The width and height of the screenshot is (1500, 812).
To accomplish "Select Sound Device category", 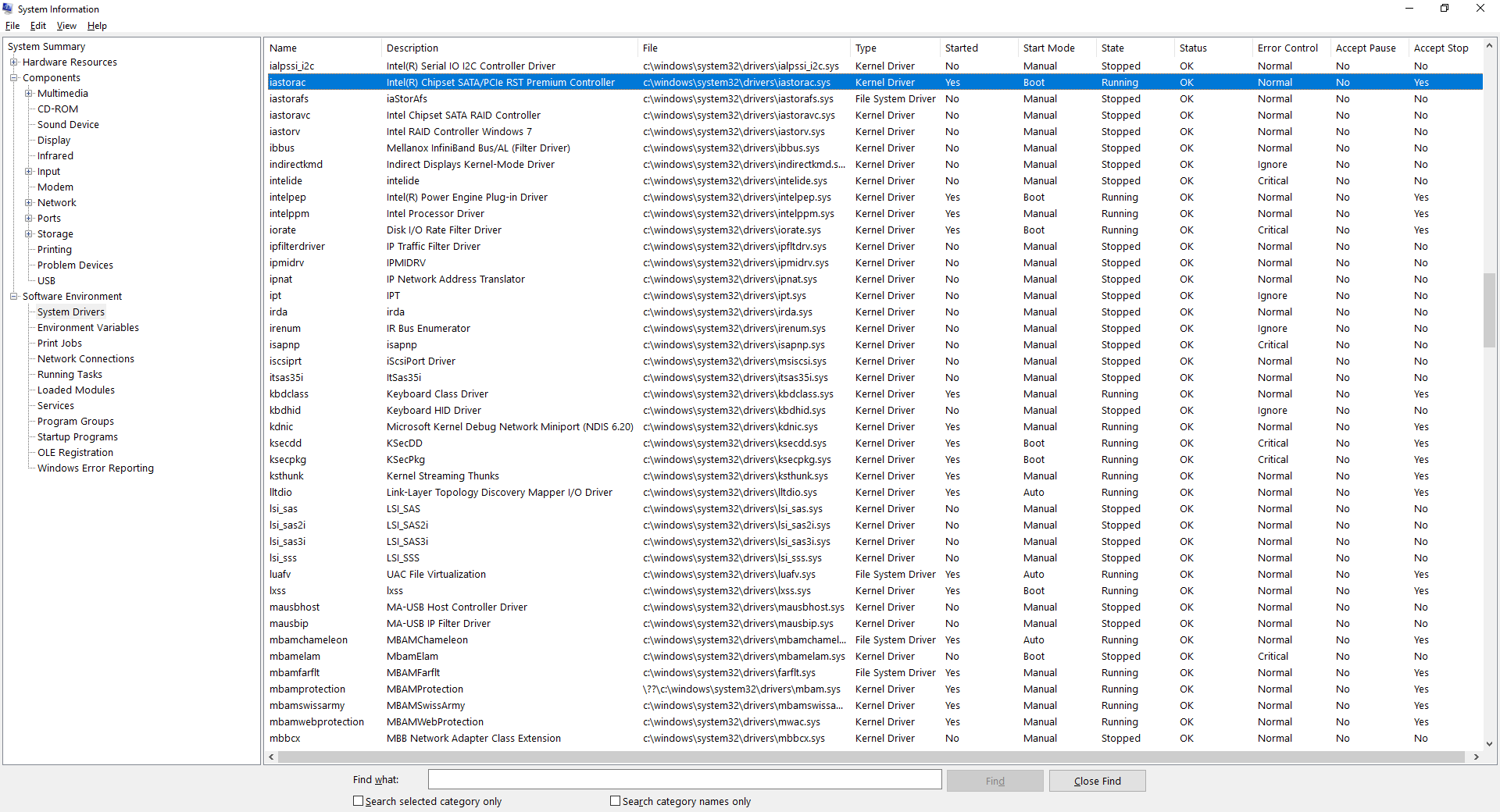I will pyautogui.click(x=68, y=125).
